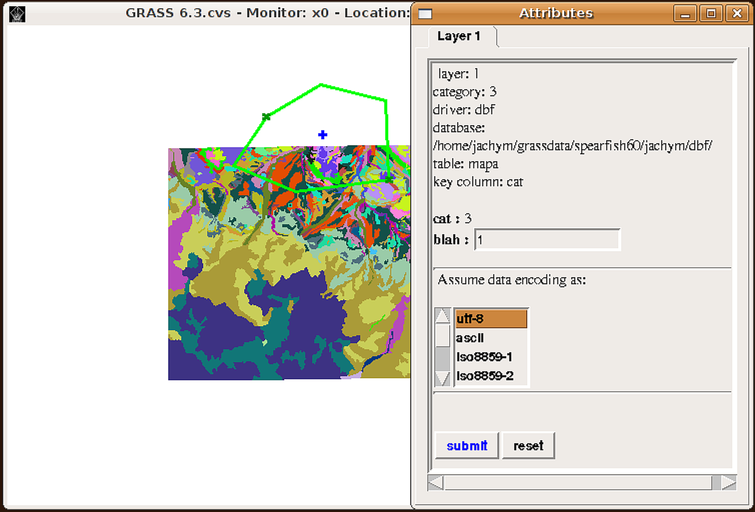Click the green X vertex marker

tap(266, 117)
